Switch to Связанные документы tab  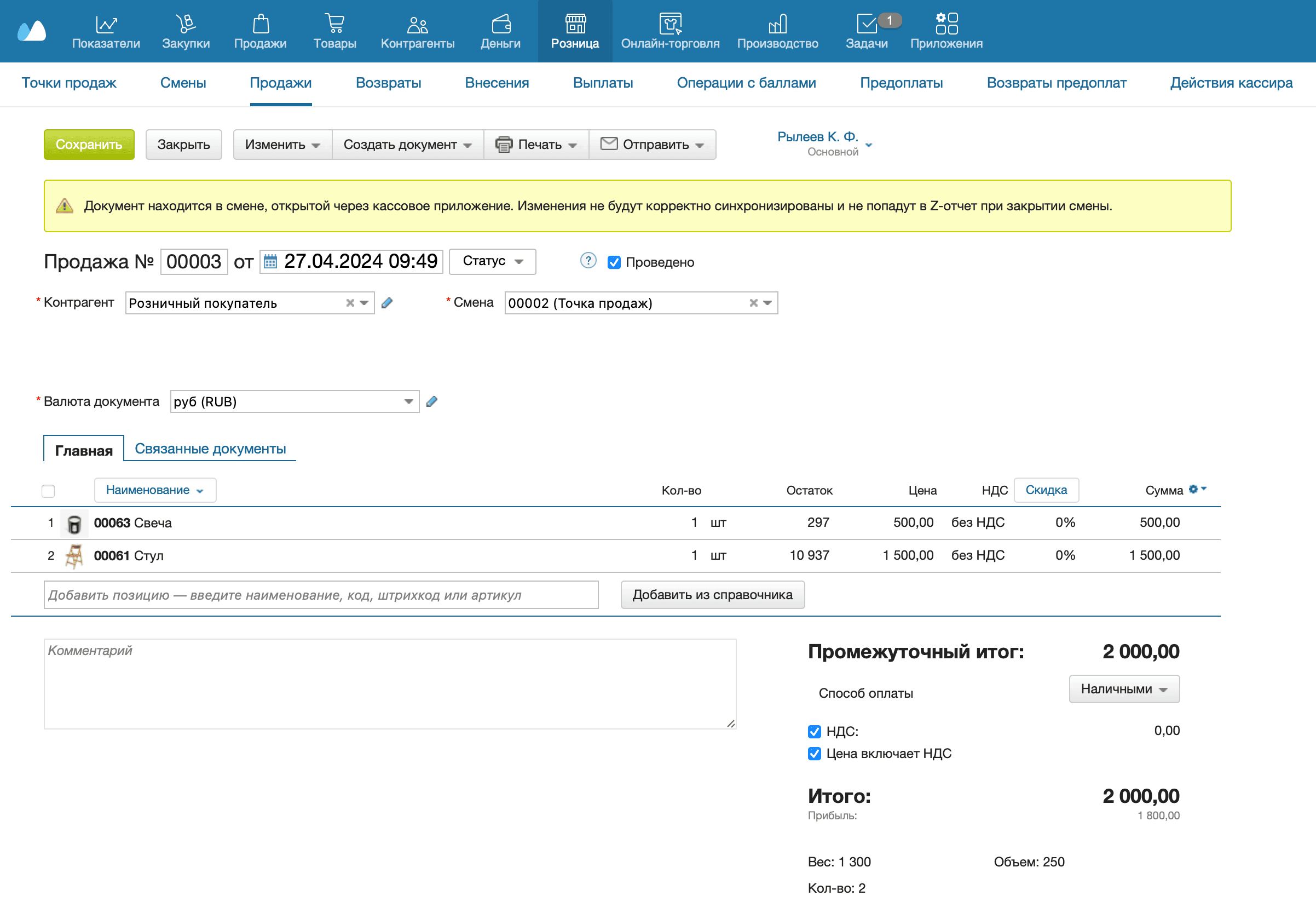coord(210,449)
